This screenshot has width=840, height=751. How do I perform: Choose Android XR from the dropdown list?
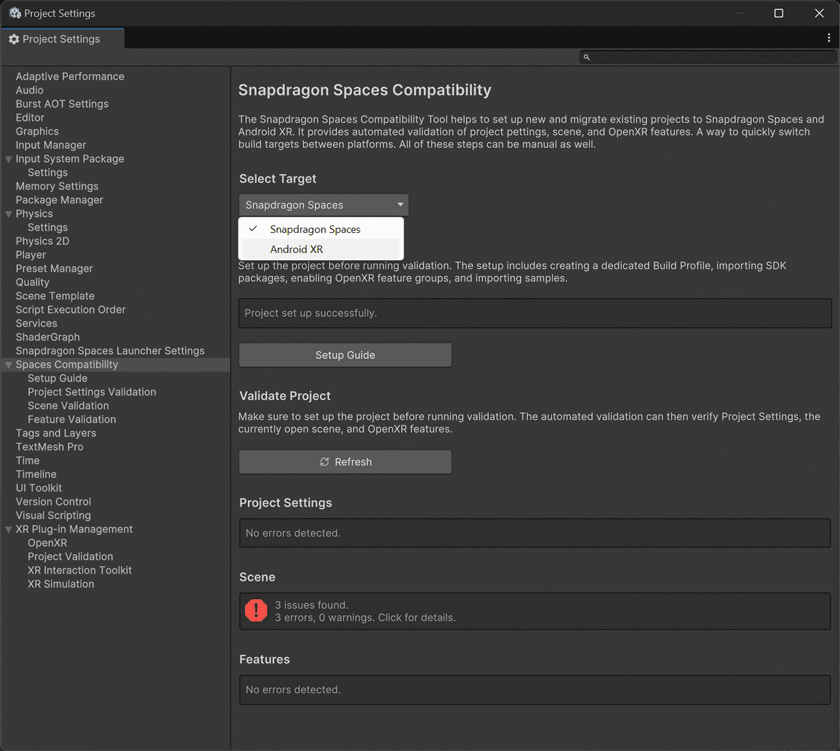[321, 249]
